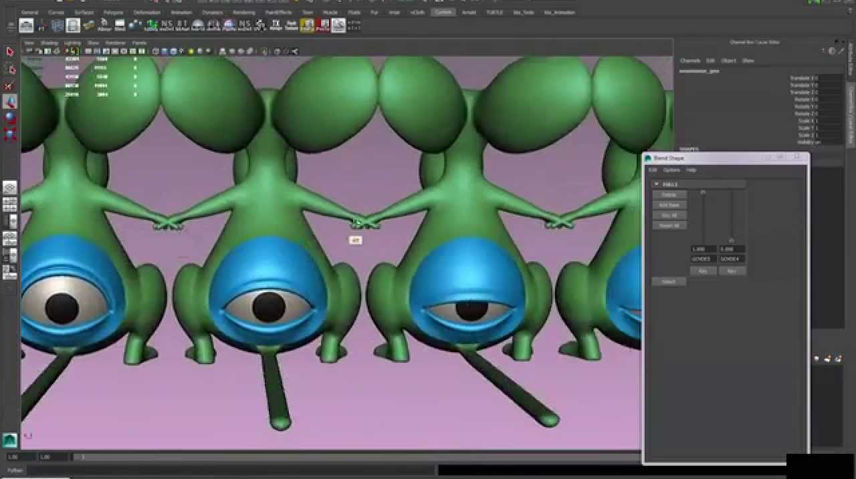Click the yellow shelf icon on Custom shelf
This screenshot has width=856, height=479.
point(307,25)
